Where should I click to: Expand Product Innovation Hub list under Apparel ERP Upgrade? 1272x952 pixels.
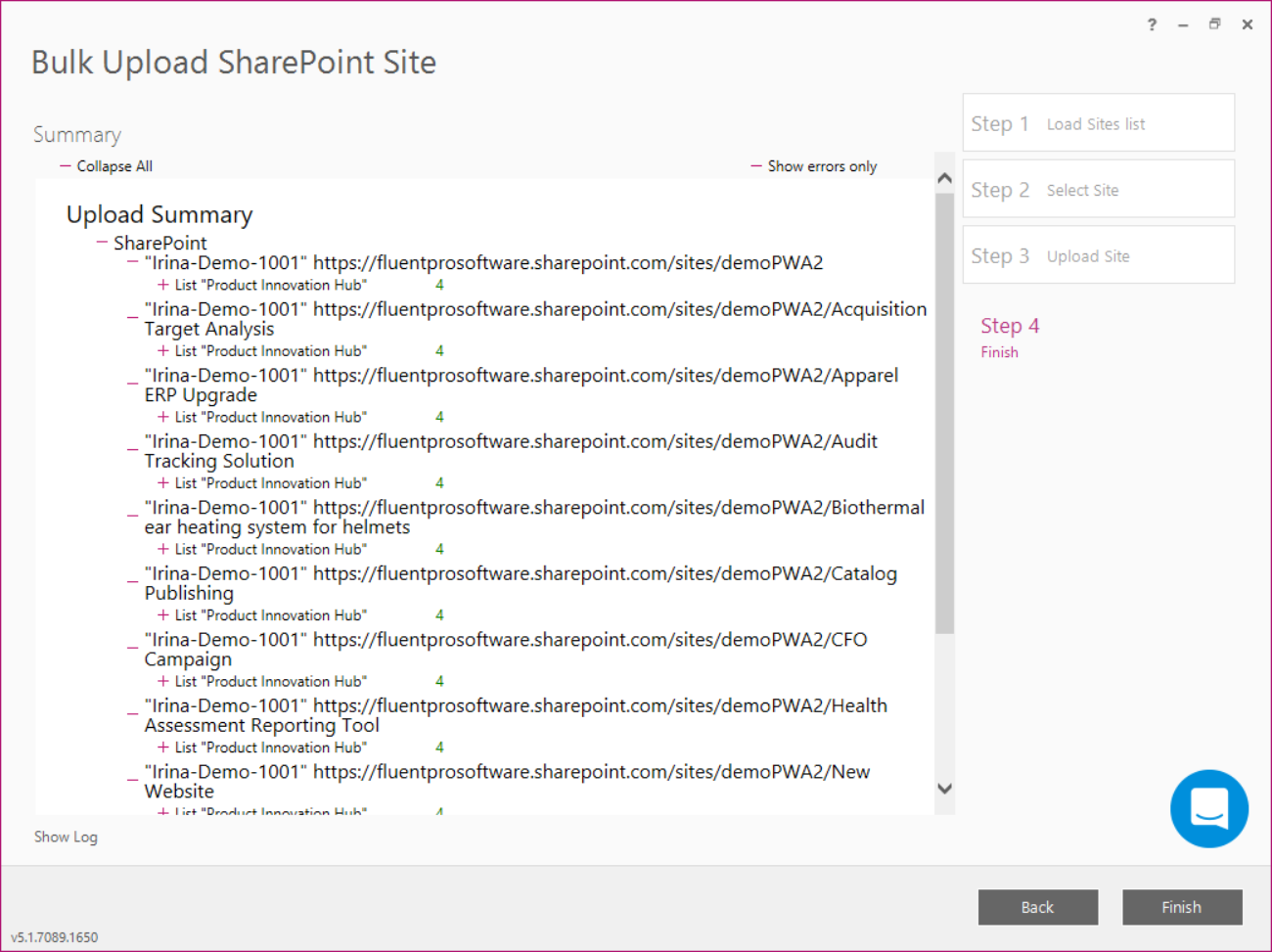click(x=163, y=417)
